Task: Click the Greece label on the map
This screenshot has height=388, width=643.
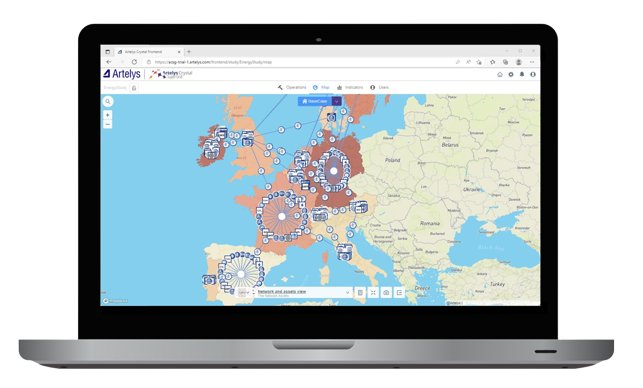Action: (422, 288)
